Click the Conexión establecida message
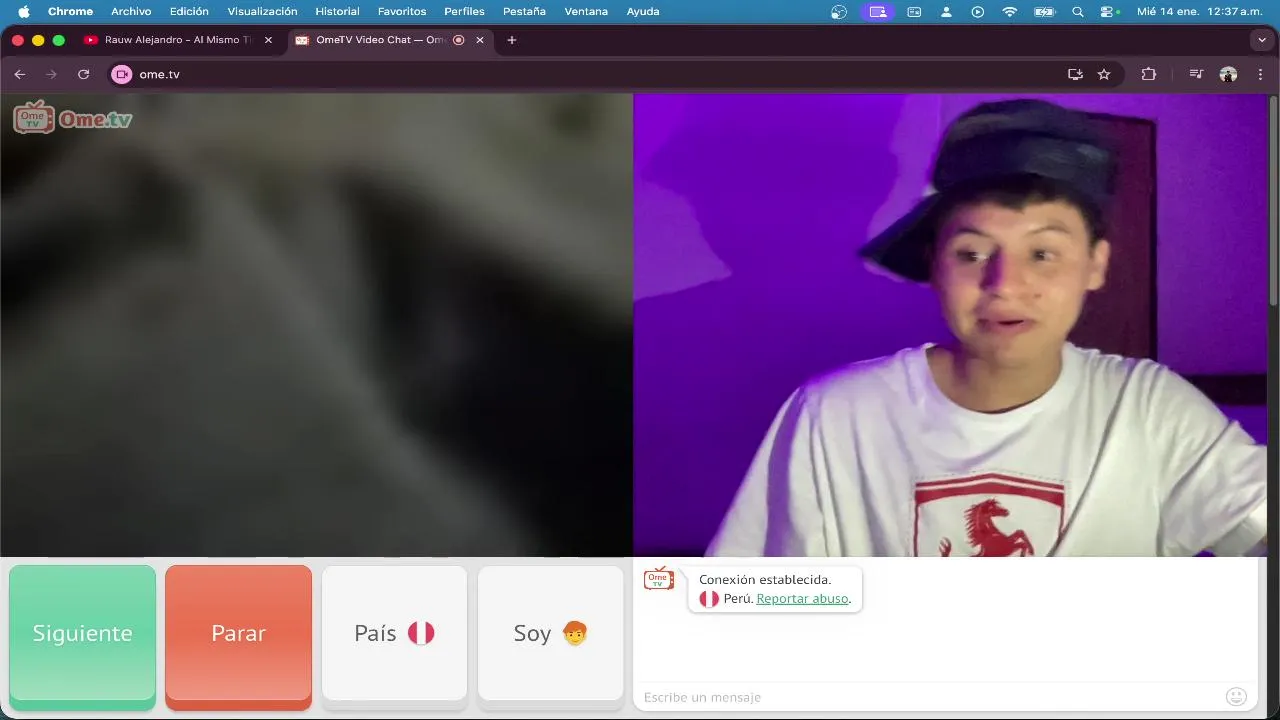 [x=765, y=579]
